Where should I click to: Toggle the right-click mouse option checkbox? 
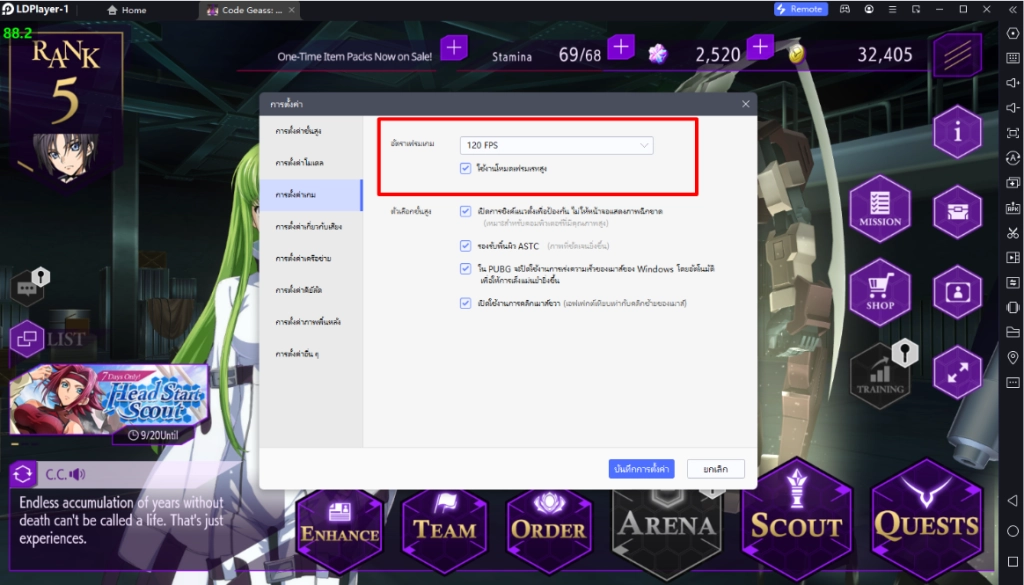[x=464, y=306]
